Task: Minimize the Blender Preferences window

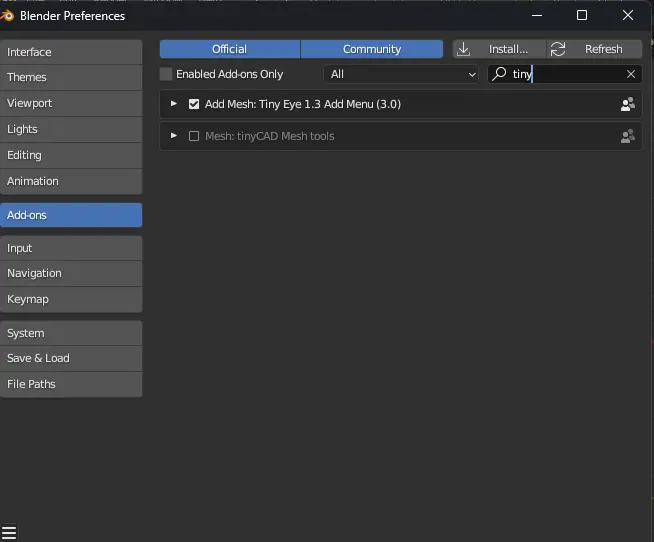Action: [537, 15]
